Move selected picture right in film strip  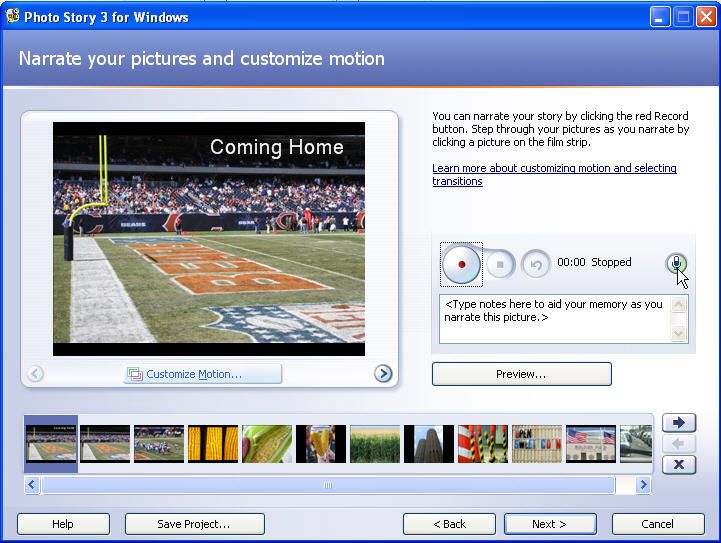click(x=679, y=423)
